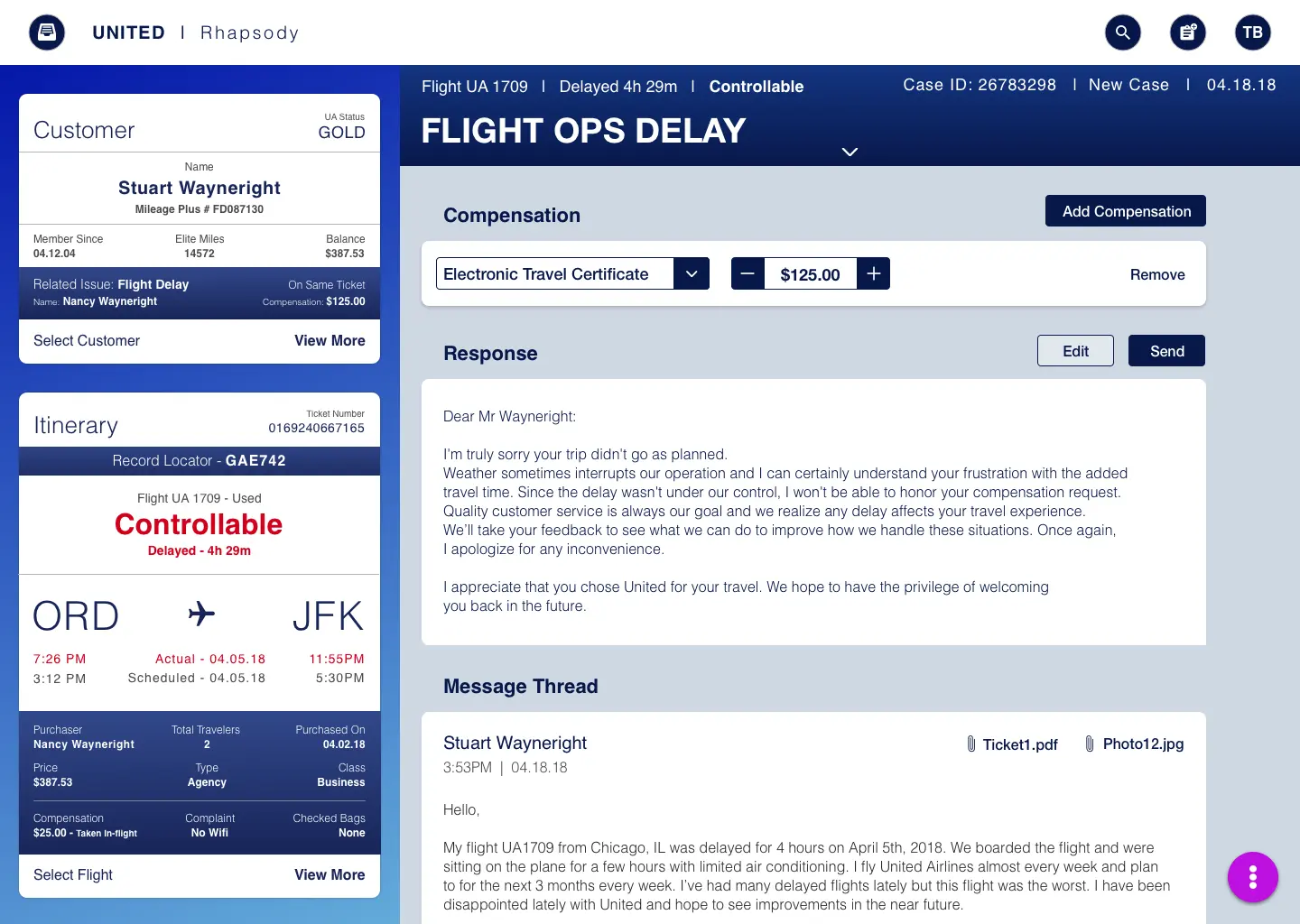Increase the compensation amount with plus stepper
The width and height of the screenshot is (1300, 924).
pos(873,273)
